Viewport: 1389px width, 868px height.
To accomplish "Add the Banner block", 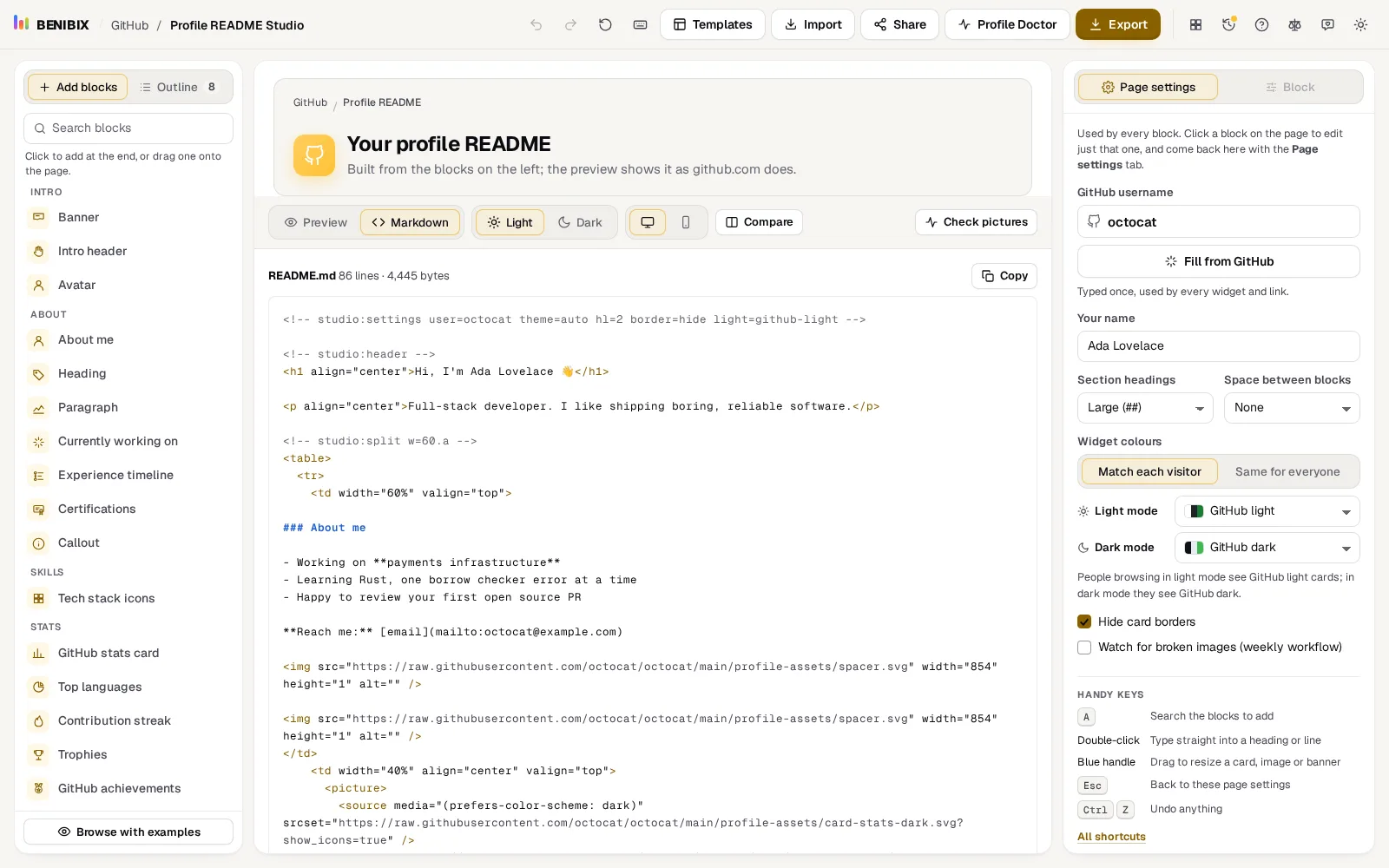I will point(128,217).
